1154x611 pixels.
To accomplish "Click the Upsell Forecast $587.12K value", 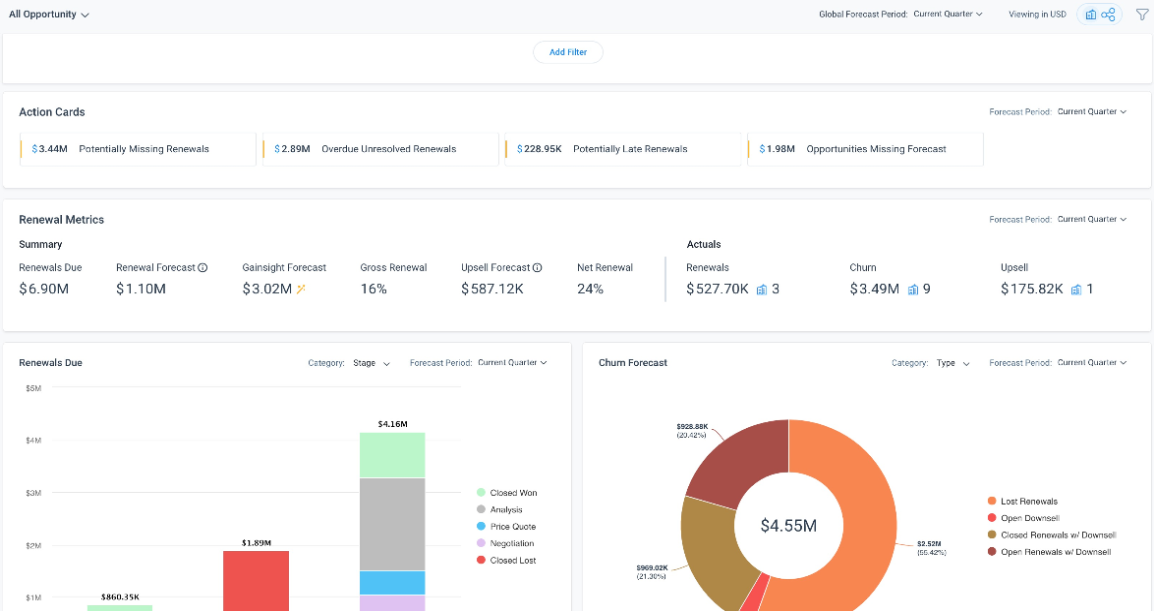I will pos(492,289).
